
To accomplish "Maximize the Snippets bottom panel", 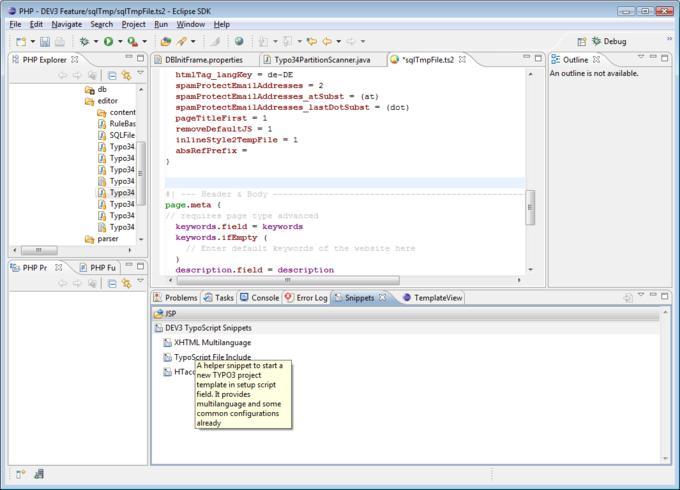I will point(665,296).
